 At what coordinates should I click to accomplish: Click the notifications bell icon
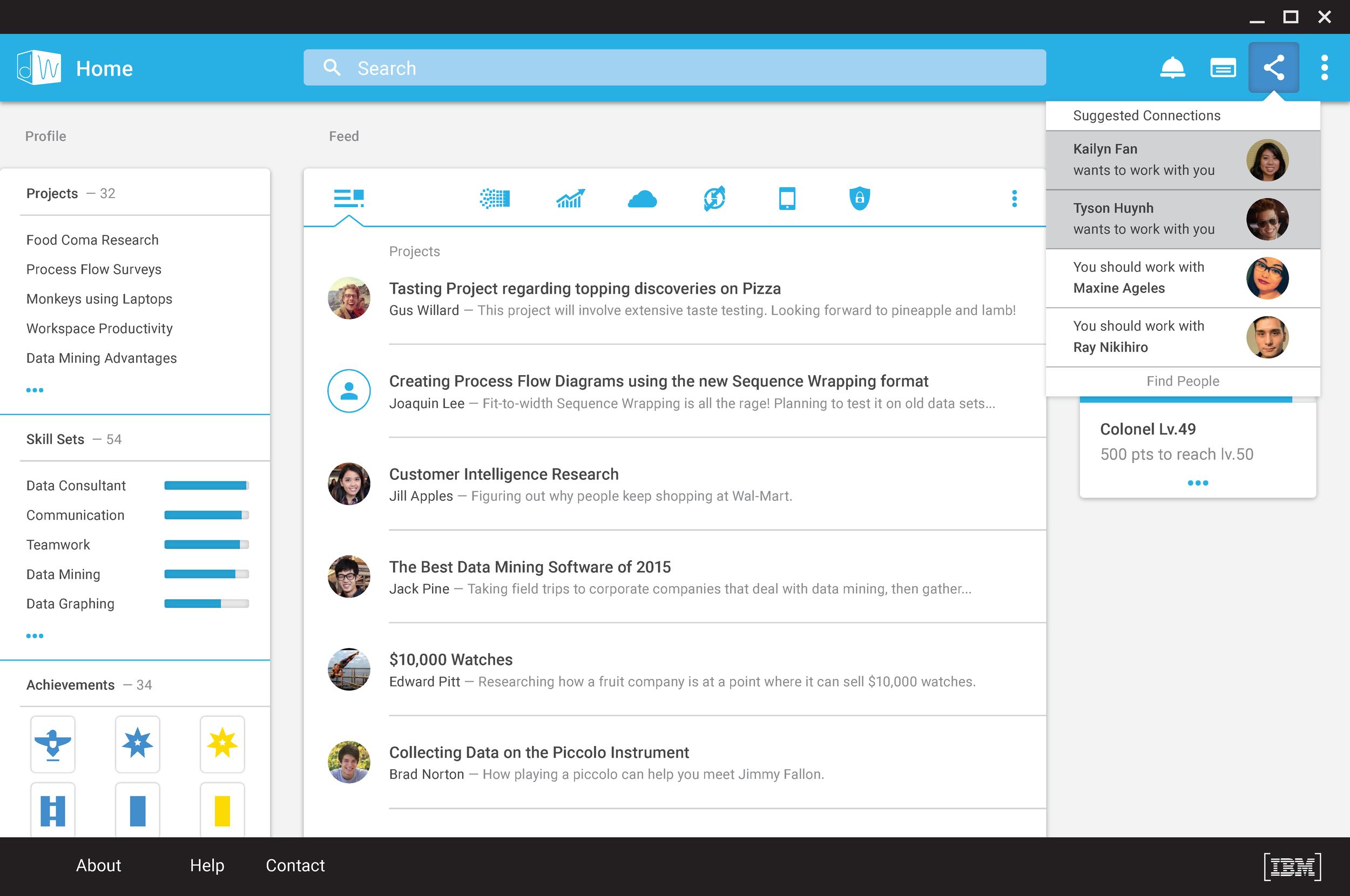(1172, 68)
